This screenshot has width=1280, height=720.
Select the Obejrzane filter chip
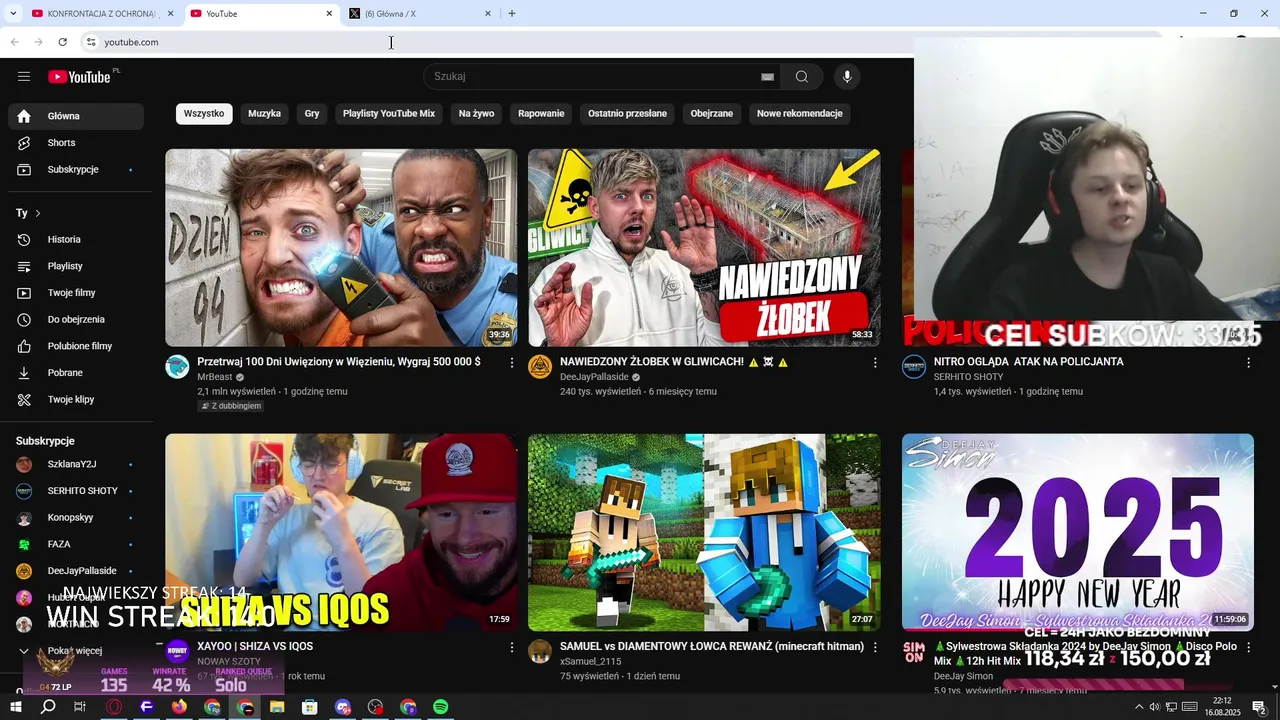click(712, 114)
